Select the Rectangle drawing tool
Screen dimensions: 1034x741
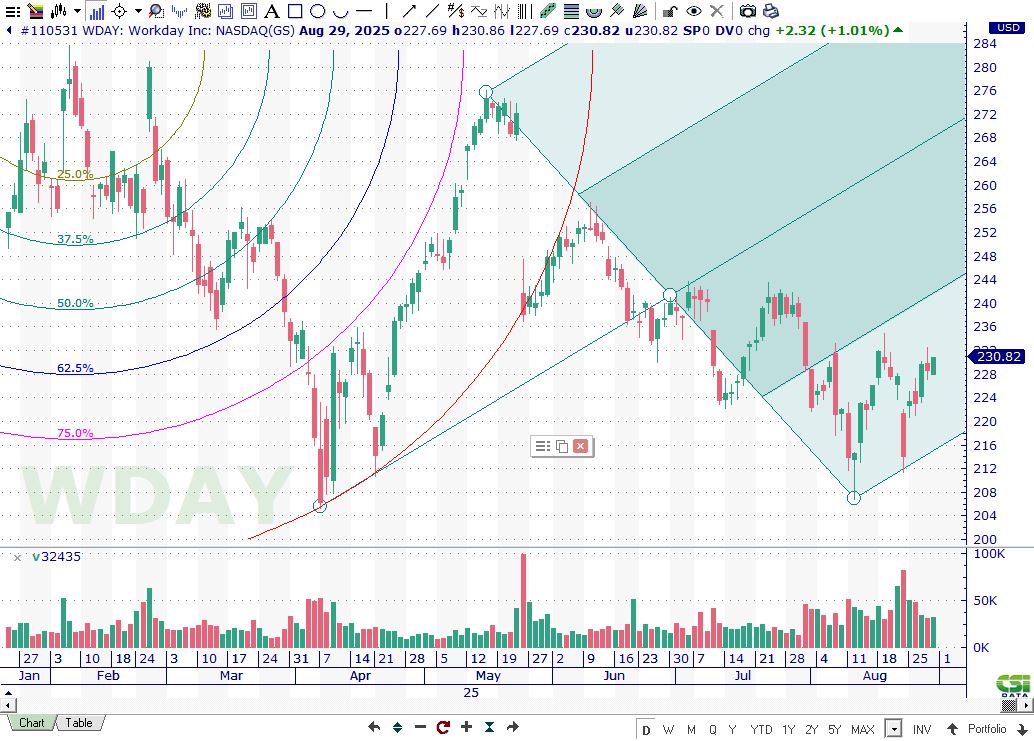tap(295, 11)
